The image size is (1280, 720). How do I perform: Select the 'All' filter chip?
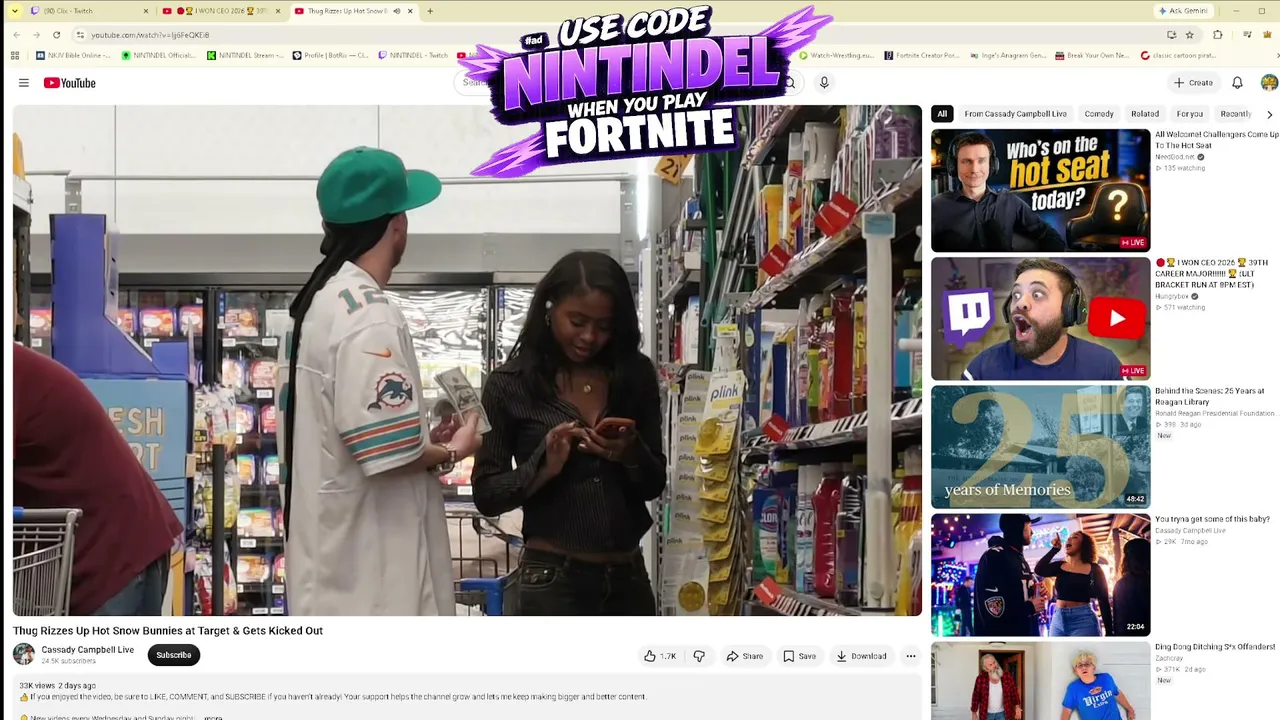click(x=942, y=114)
